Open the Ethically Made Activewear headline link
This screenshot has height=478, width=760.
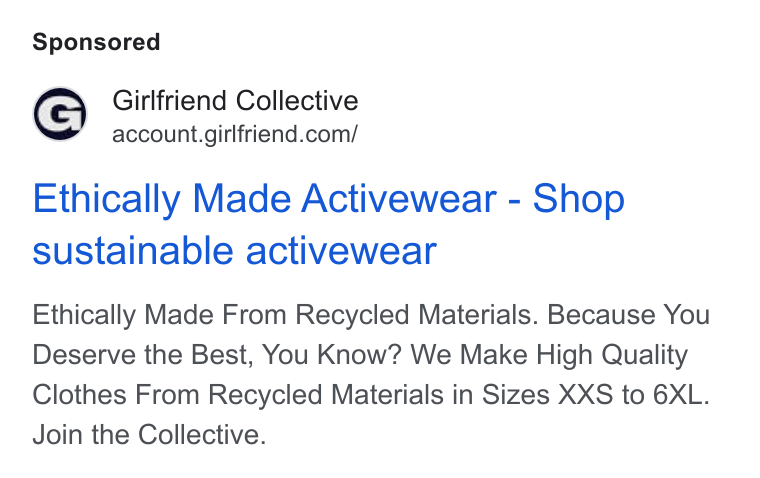click(328, 224)
